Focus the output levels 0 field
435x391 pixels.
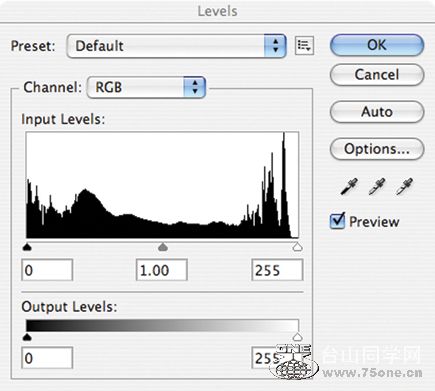tap(47, 358)
